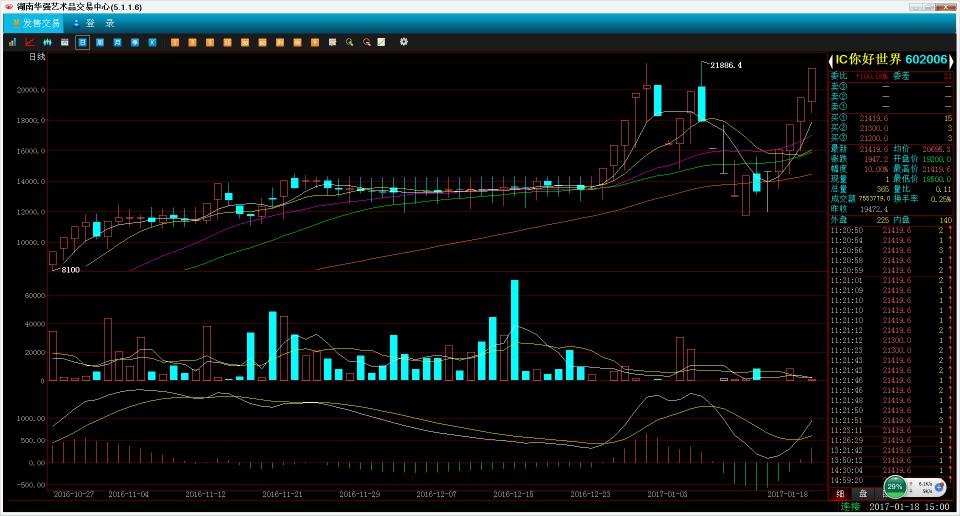Click the 日线 chart label
The width and height of the screenshot is (960, 516).
pos(37,57)
